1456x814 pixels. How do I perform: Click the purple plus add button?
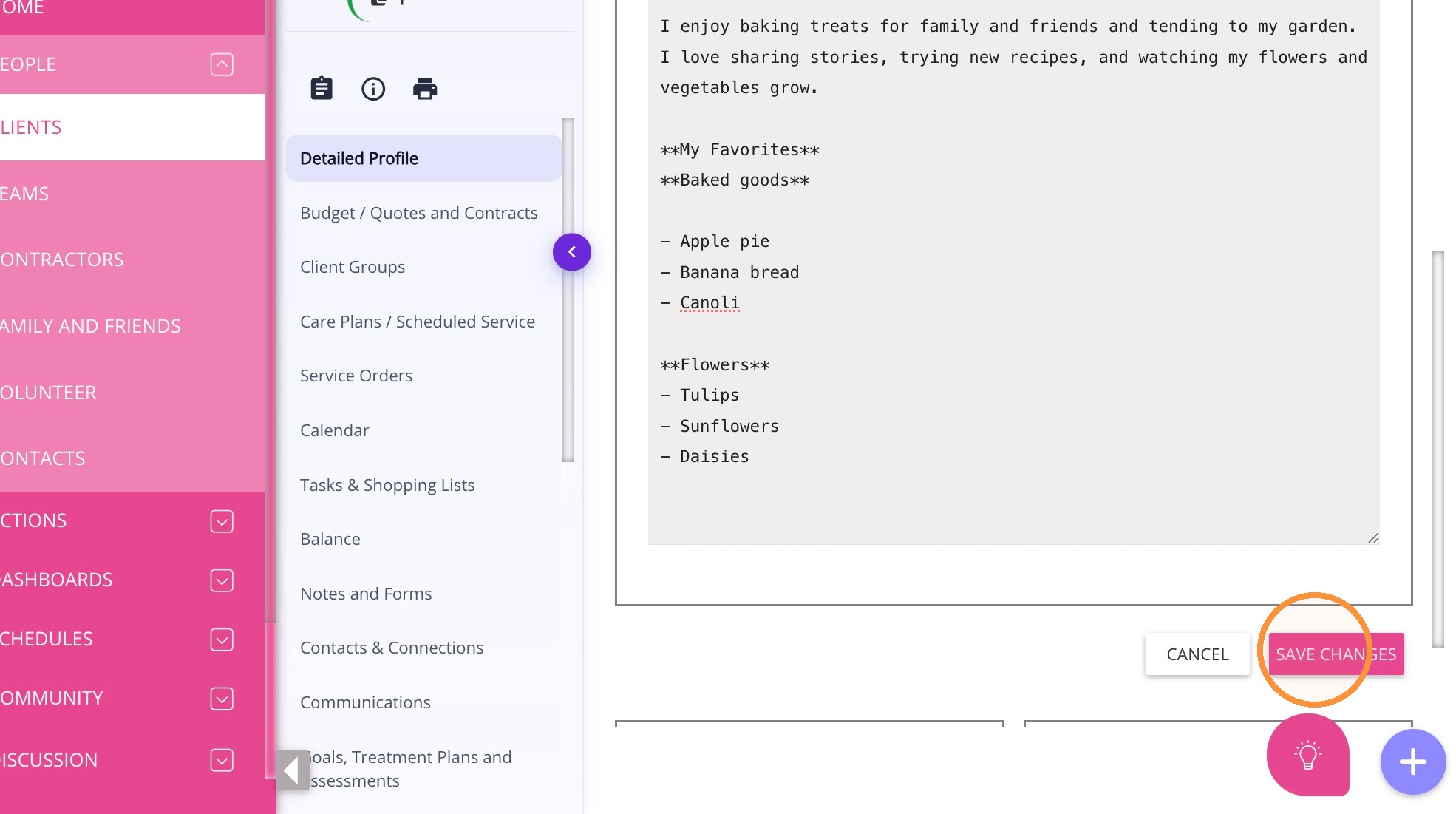point(1413,762)
